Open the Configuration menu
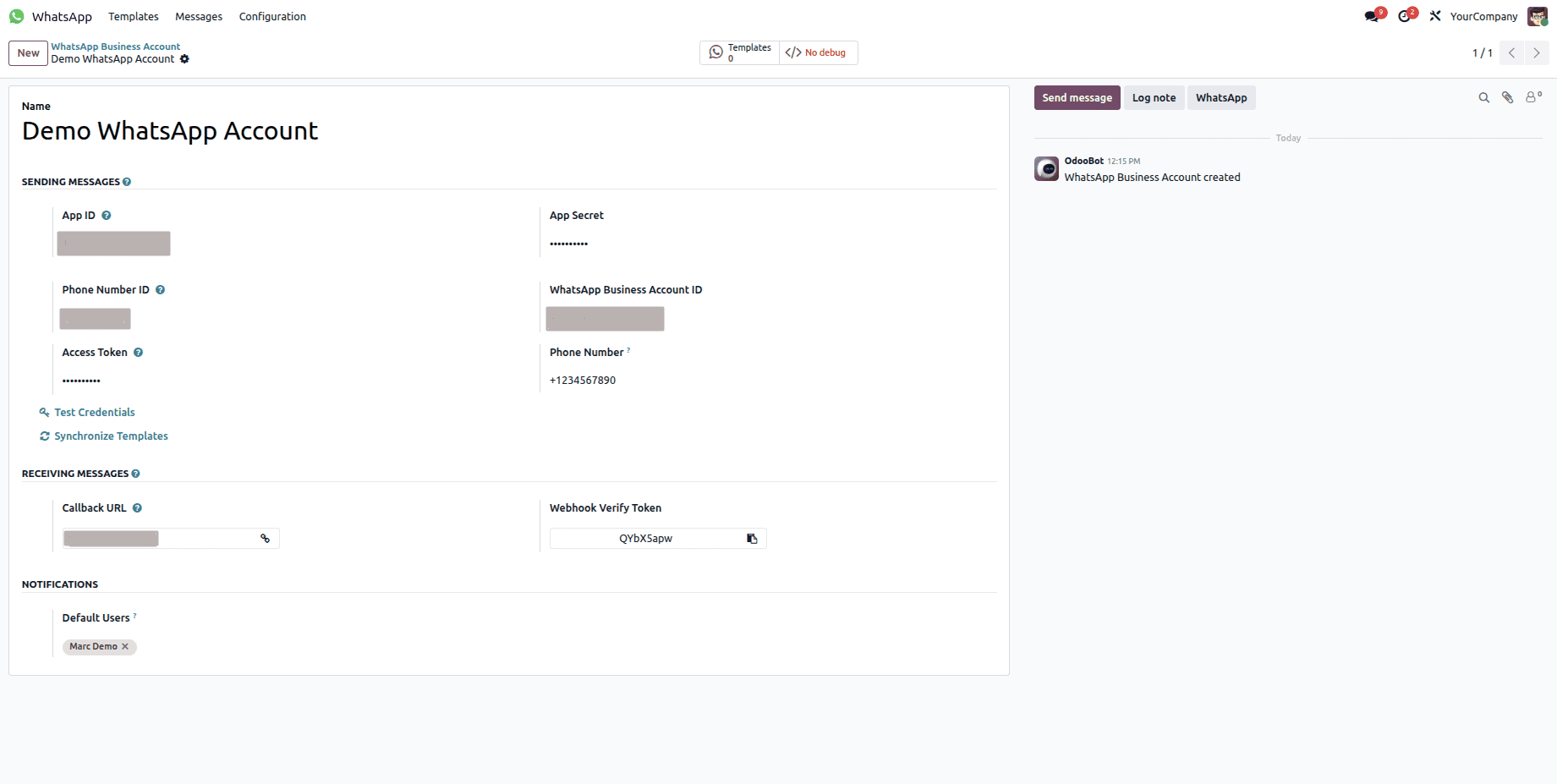This screenshot has height=784, width=1557. tap(272, 16)
